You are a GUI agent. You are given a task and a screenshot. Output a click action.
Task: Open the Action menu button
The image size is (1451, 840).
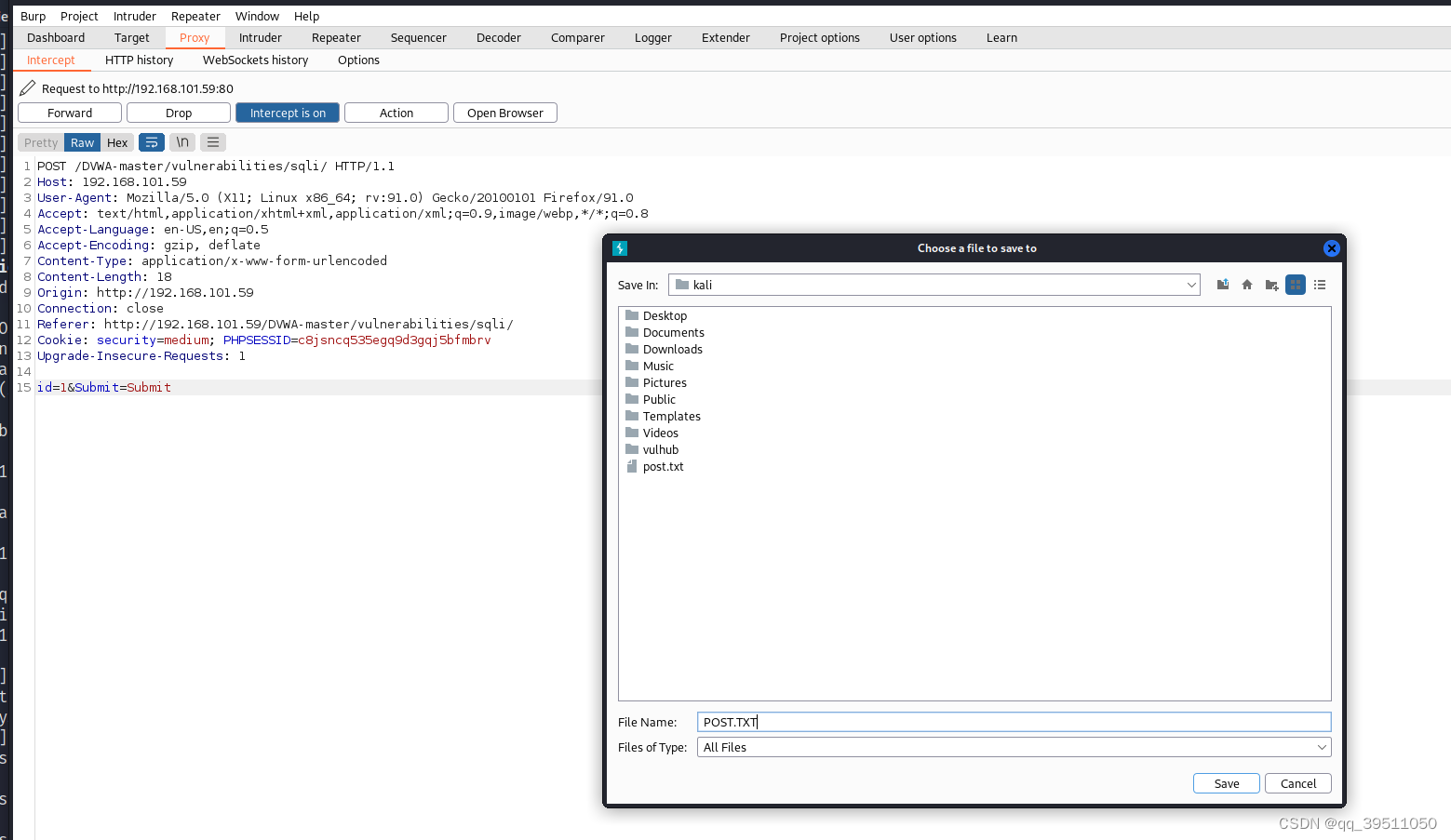coord(396,113)
